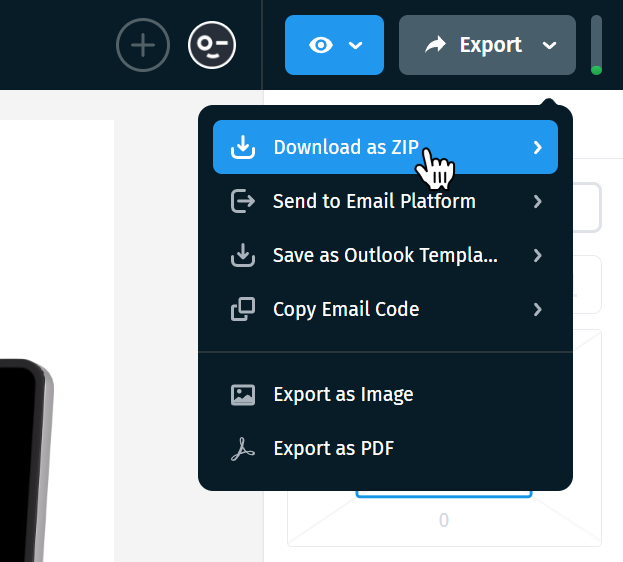Expand the Download as ZIP submenu arrow
623x562 pixels.
[x=538, y=147]
